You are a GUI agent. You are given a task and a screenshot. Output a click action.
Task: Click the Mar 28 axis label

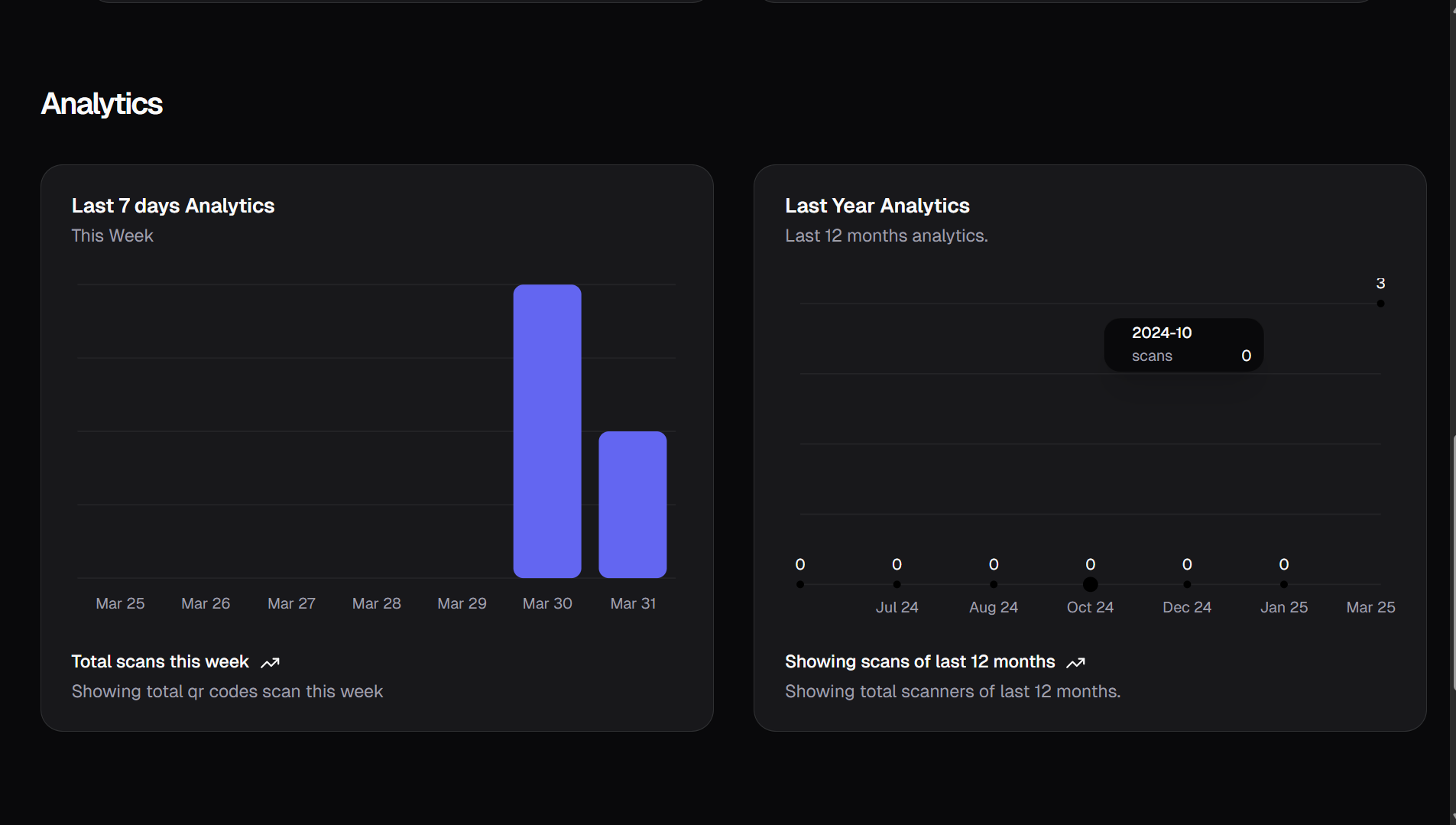pyautogui.click(x=377, y=603)
